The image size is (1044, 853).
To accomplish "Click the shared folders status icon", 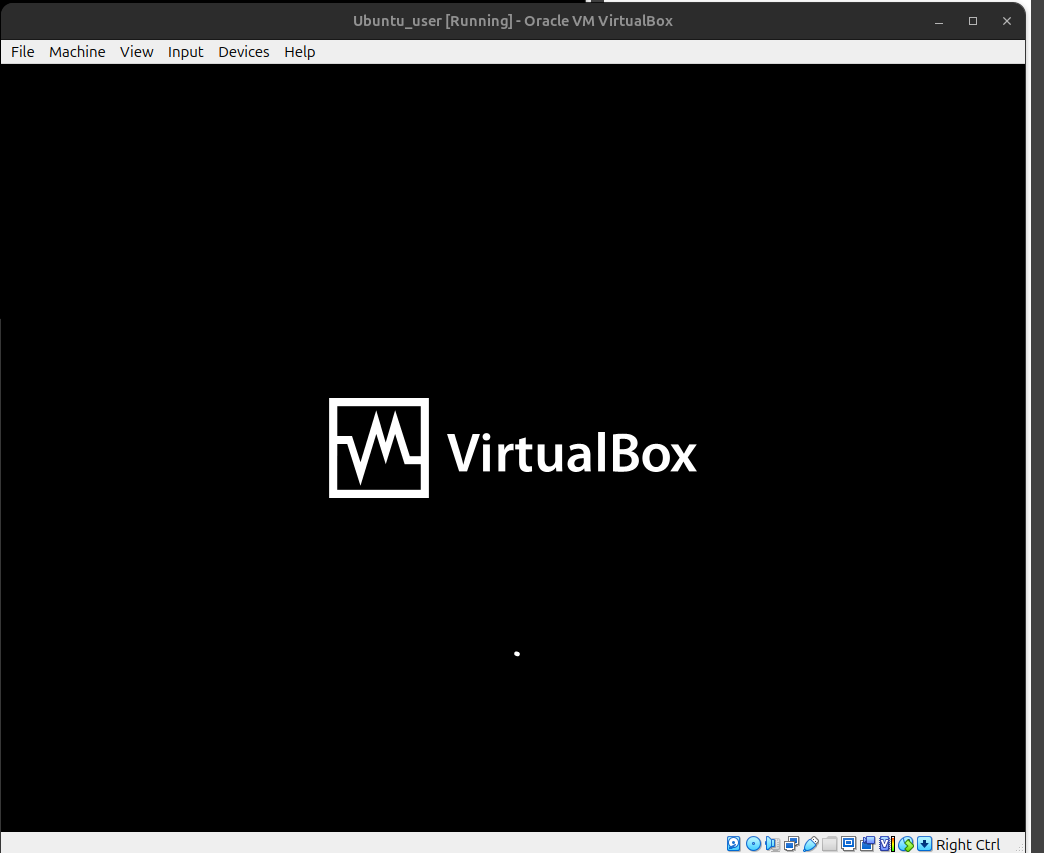I will [830, 844].
